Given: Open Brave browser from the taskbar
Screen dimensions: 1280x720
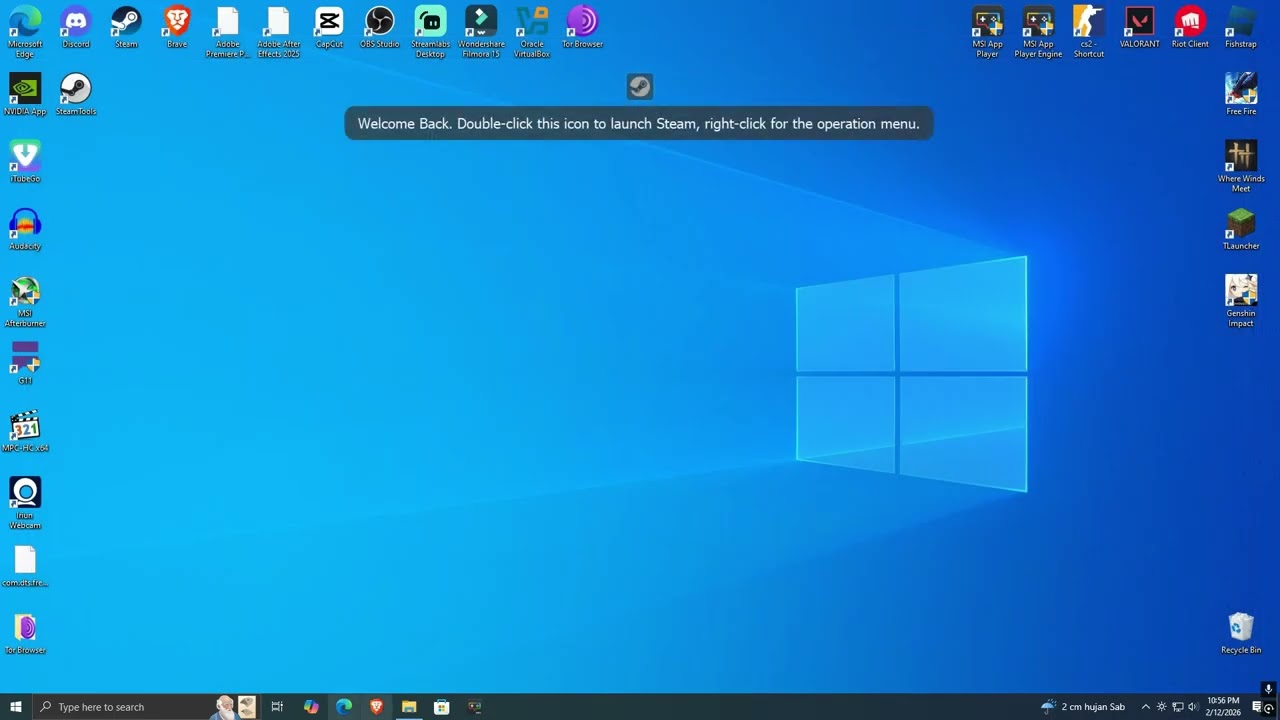Looking at the screenshot, I should pyautogui.click(x=376, y=707).
